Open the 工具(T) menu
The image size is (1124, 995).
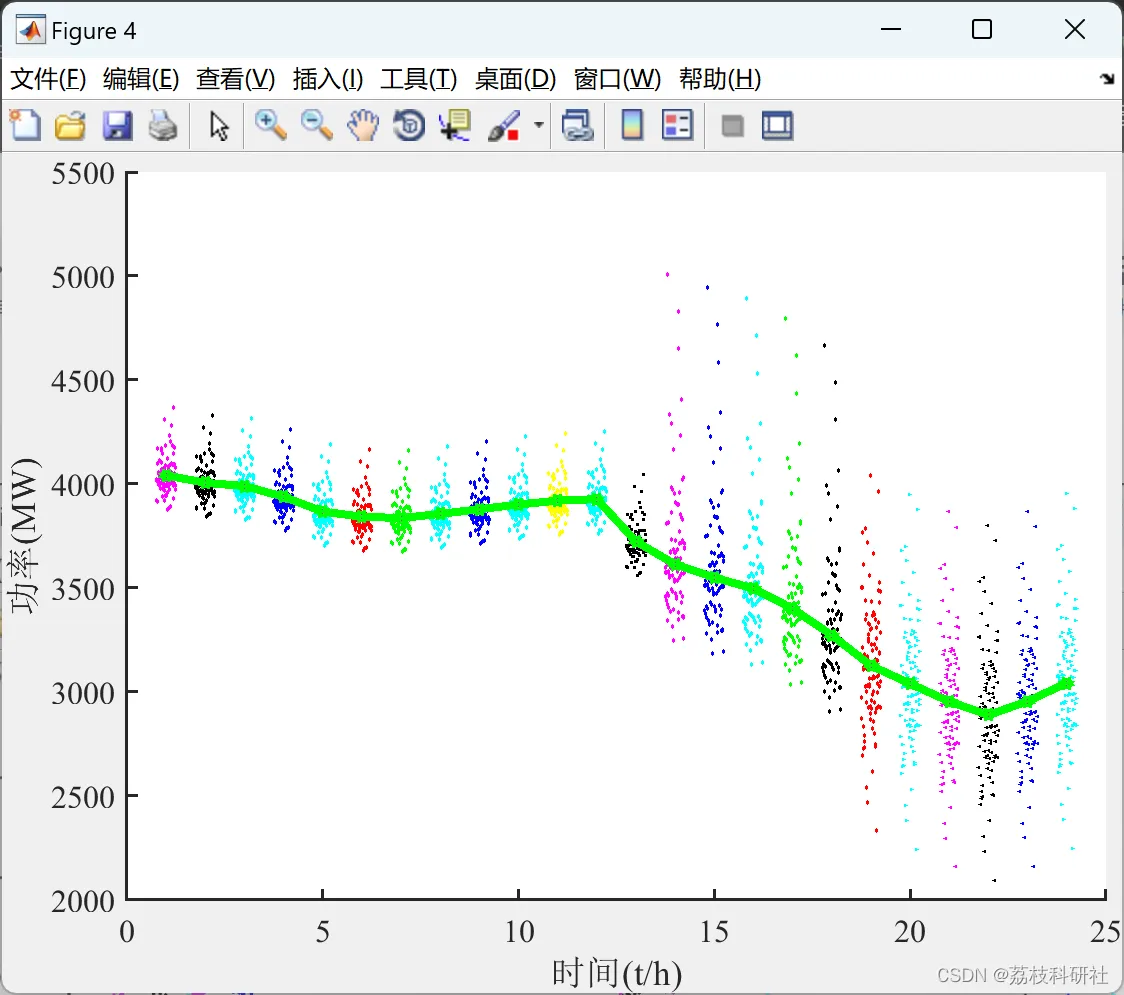pyautogui.click(x=419, y=79)
